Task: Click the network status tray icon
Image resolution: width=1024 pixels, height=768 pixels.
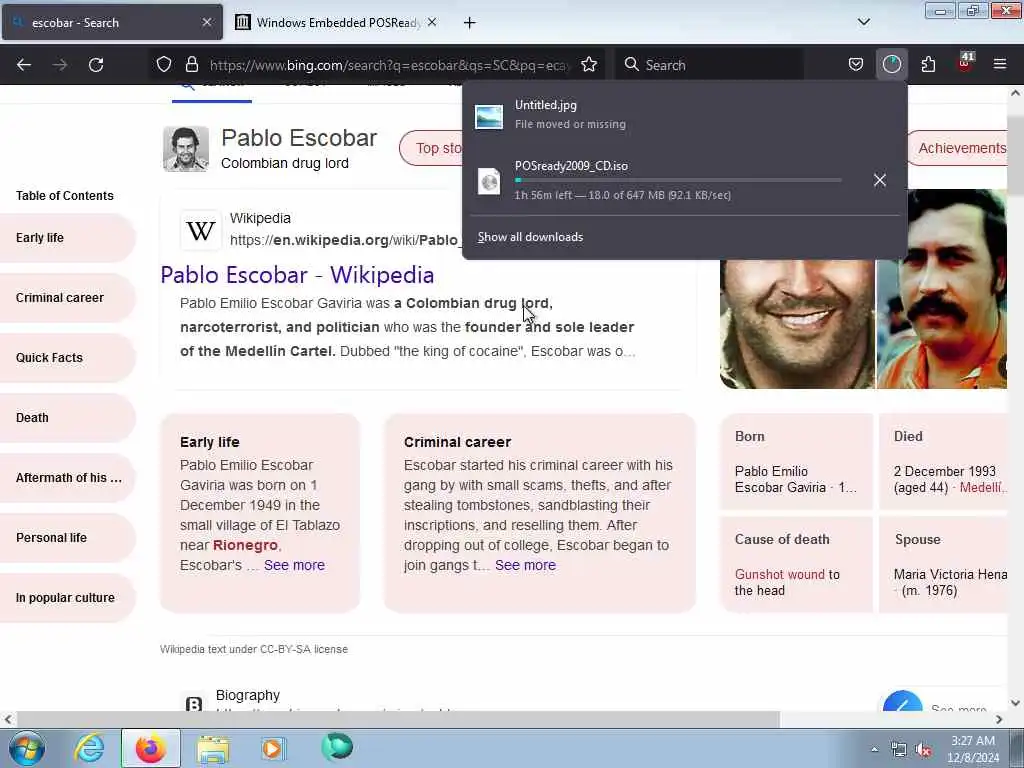Action: [x=899, y=750]
